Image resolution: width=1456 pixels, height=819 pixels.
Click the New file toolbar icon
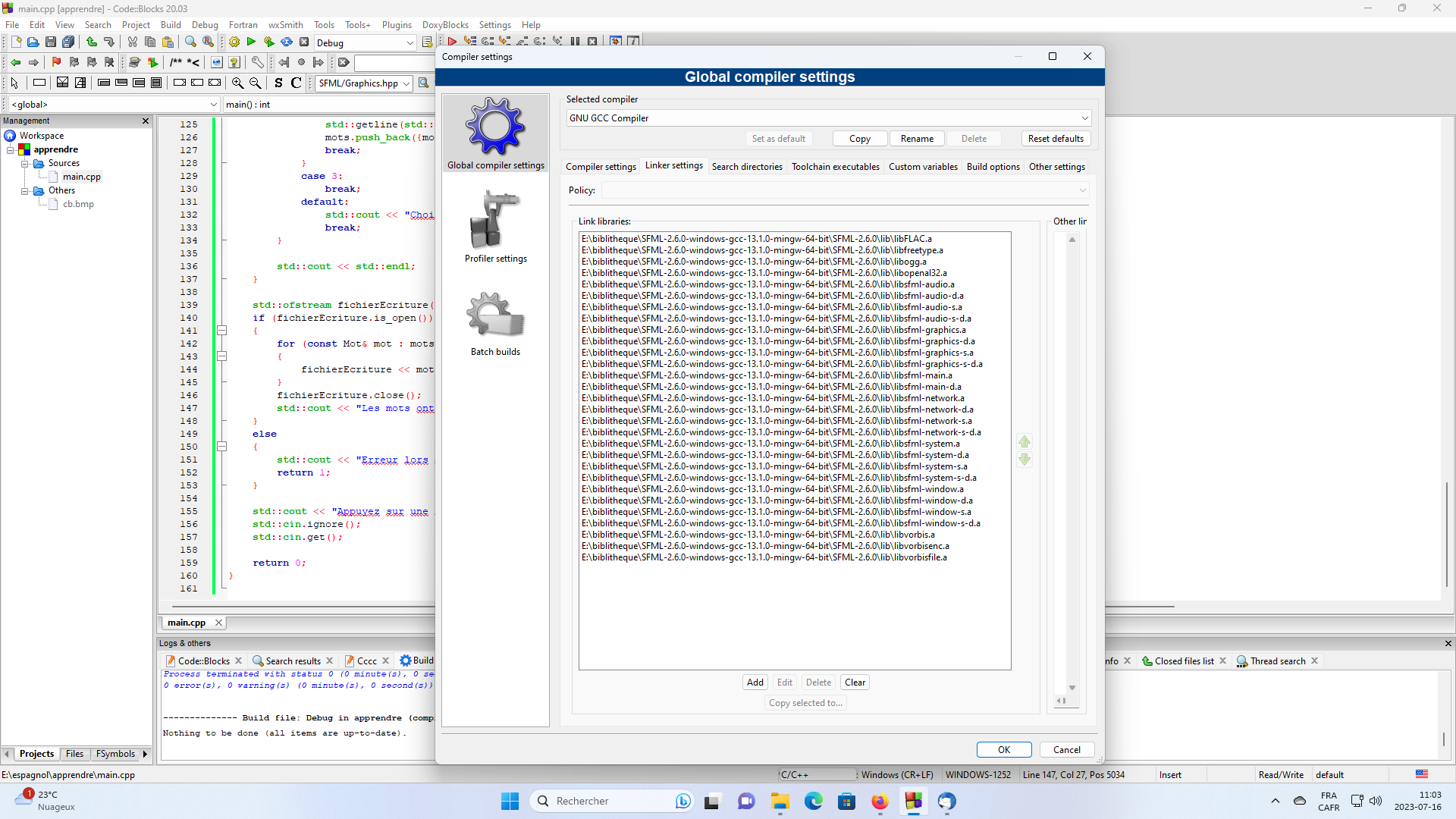click(15, 42)
